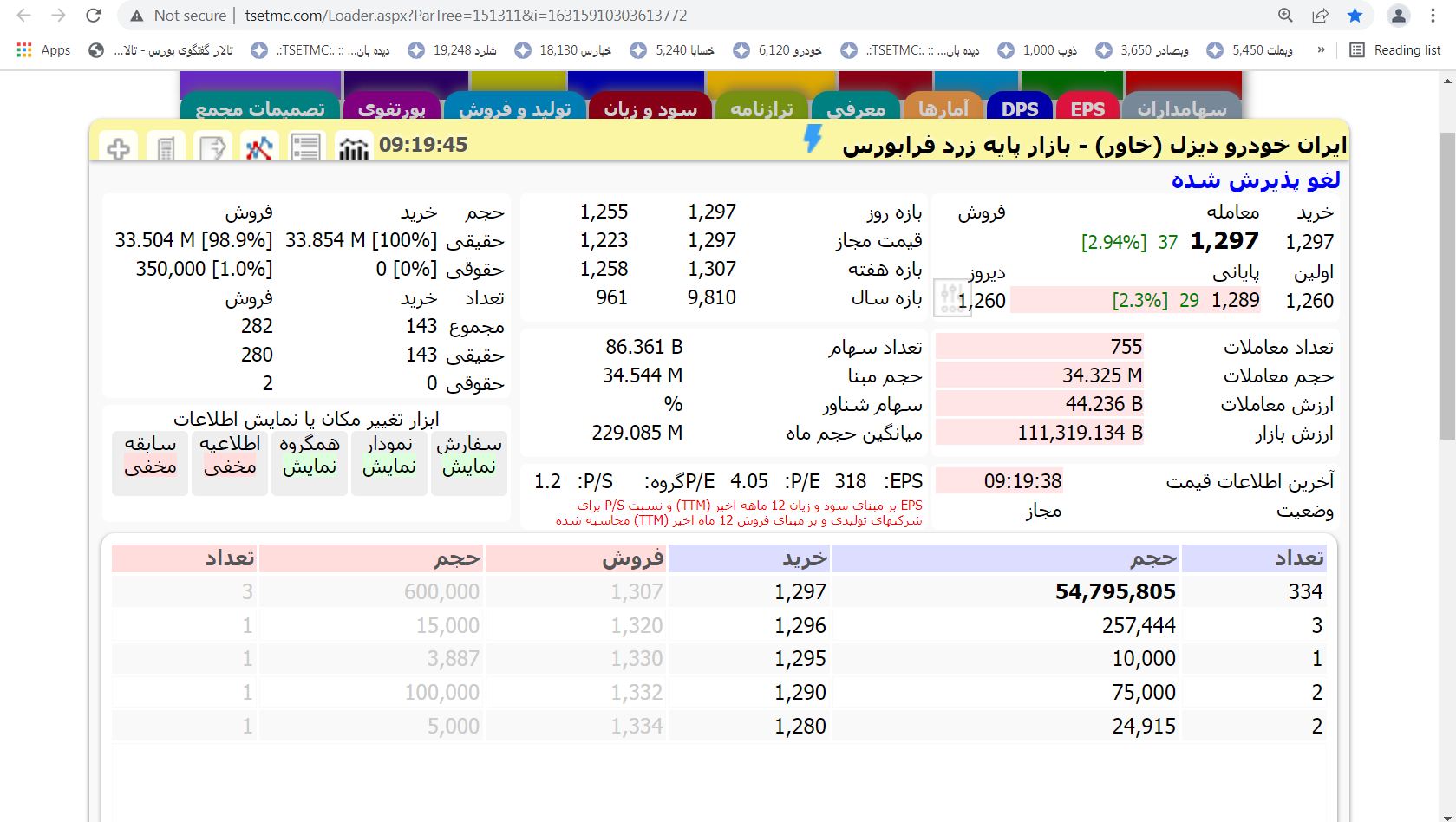
Task: Expand hidden bookmarks chevron
Action: (1321, 50)
